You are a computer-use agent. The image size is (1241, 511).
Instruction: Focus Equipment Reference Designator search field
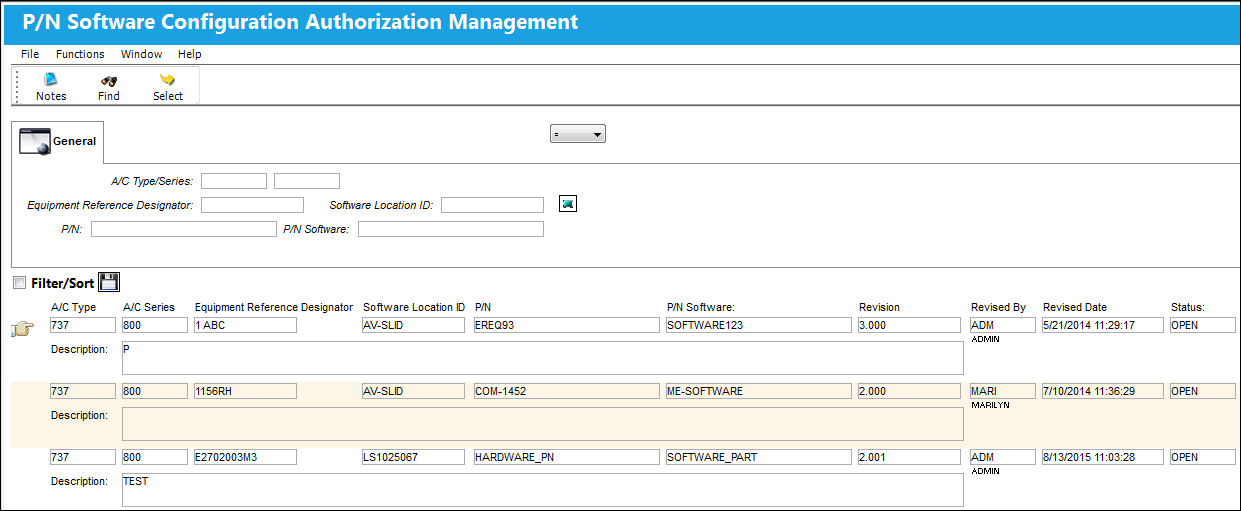coord(252,205)
